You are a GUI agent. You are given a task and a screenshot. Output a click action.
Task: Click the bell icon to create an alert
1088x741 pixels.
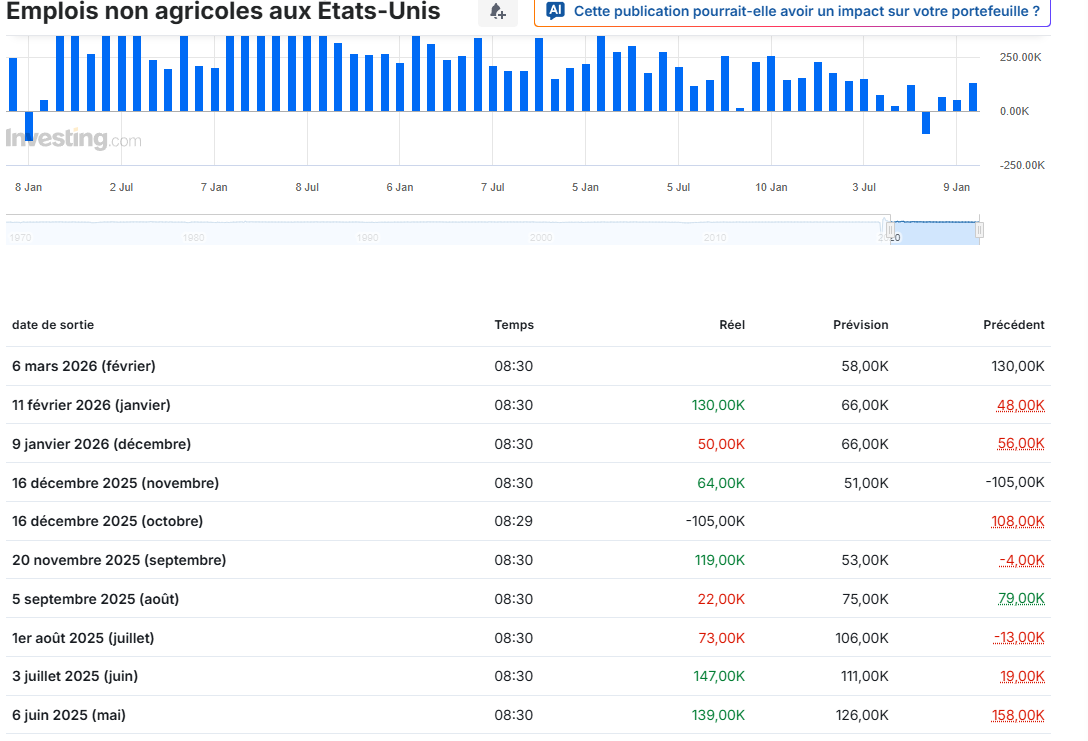(498, 11)
